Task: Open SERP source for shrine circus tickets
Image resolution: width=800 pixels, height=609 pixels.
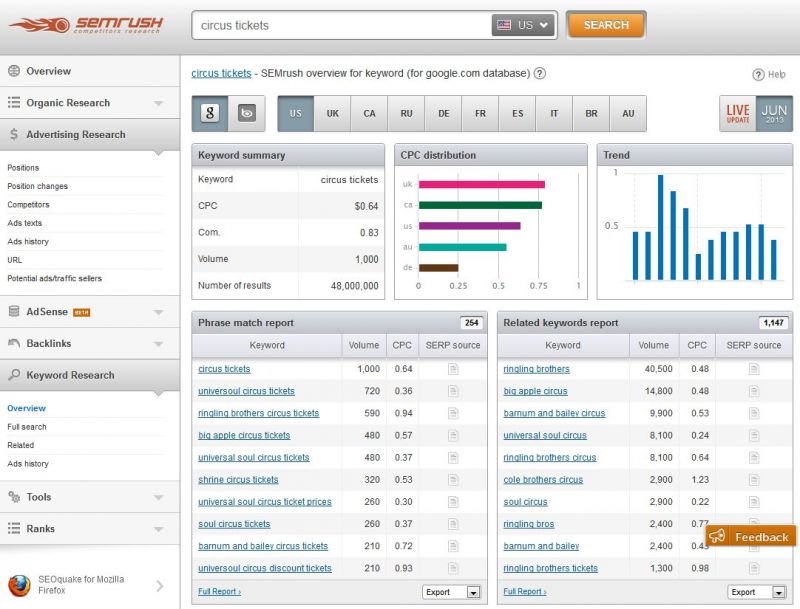Action: (x=453, y=479)
